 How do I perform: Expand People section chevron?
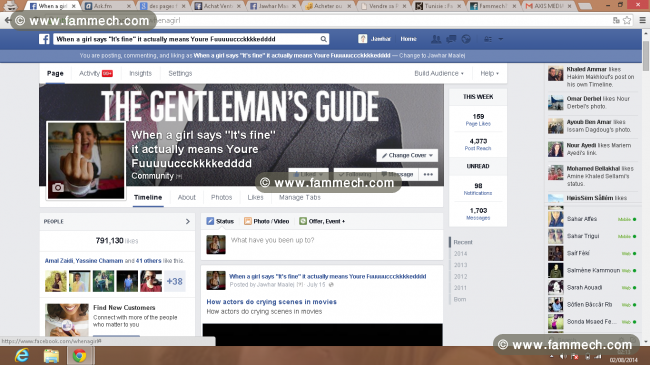[x=187, y=221]
